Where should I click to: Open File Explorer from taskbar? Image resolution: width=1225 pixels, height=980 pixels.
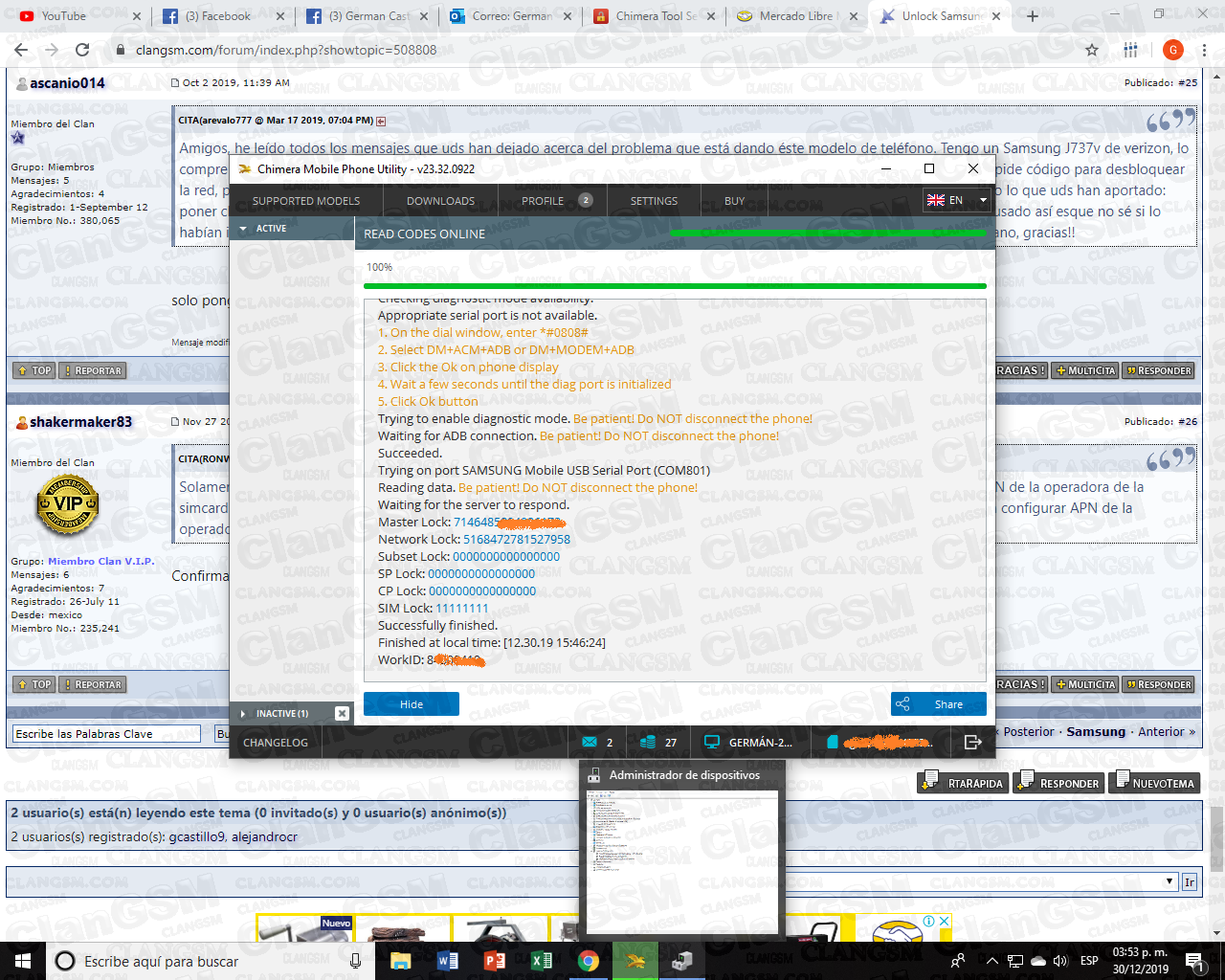400,961
